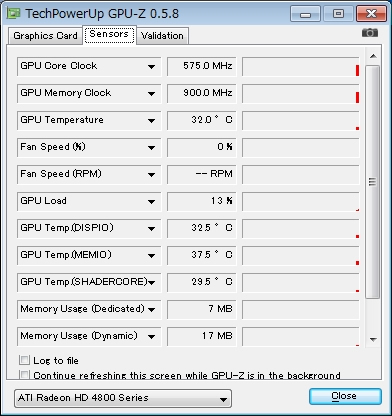Click the -- RPM fan speed value

coord(202,174)
